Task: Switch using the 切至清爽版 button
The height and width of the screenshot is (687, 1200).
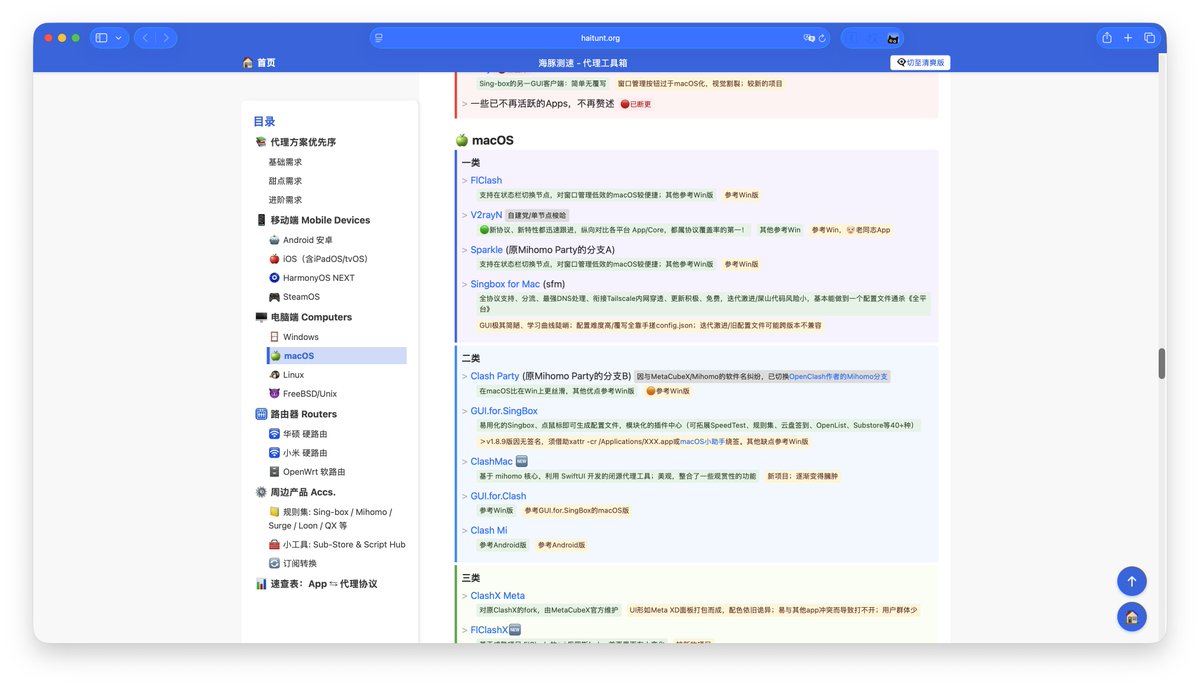Action: pyautogui.click(x=919, y=62)
